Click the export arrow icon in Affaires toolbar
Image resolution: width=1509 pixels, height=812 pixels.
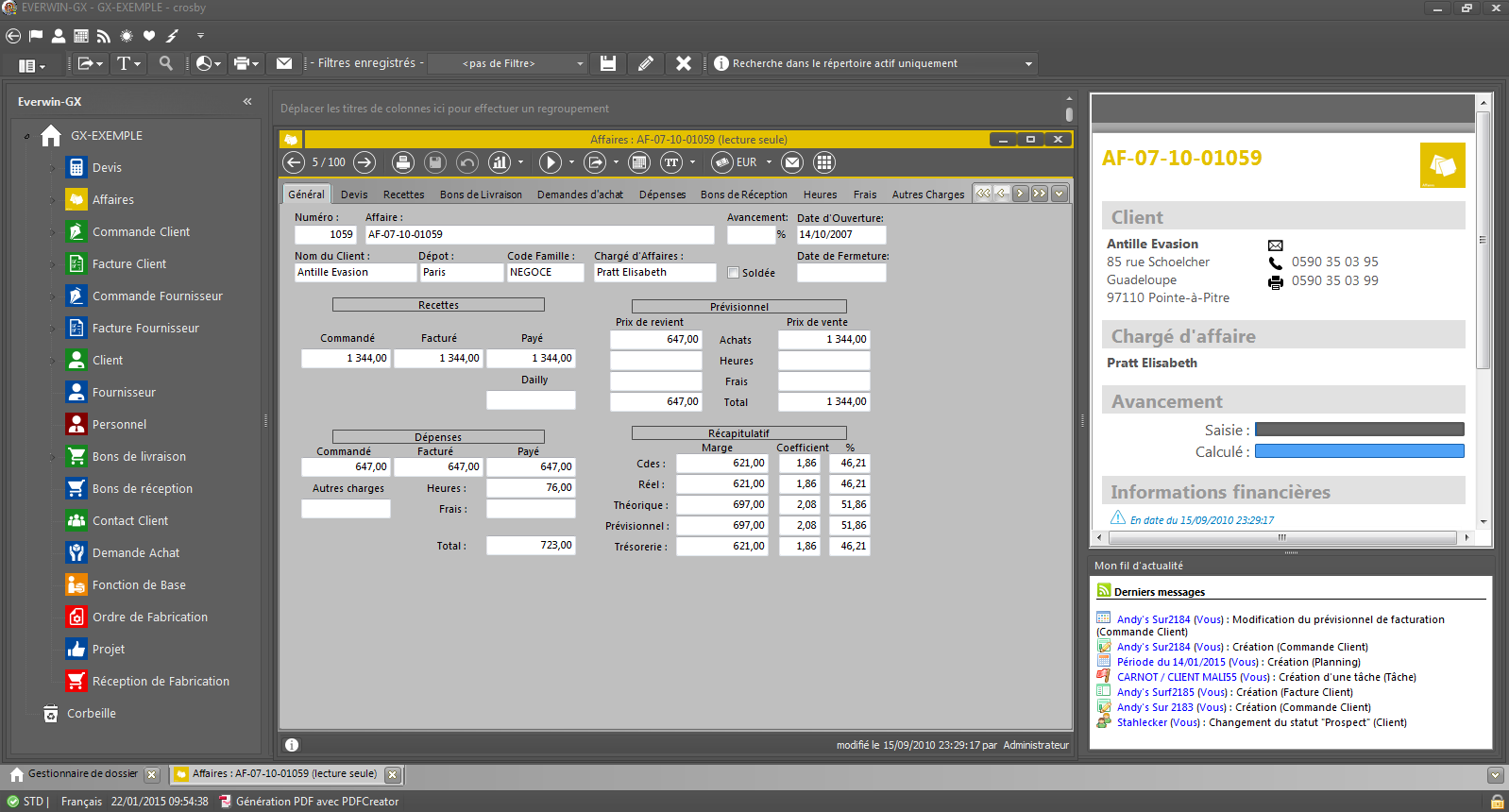[596, 162]
